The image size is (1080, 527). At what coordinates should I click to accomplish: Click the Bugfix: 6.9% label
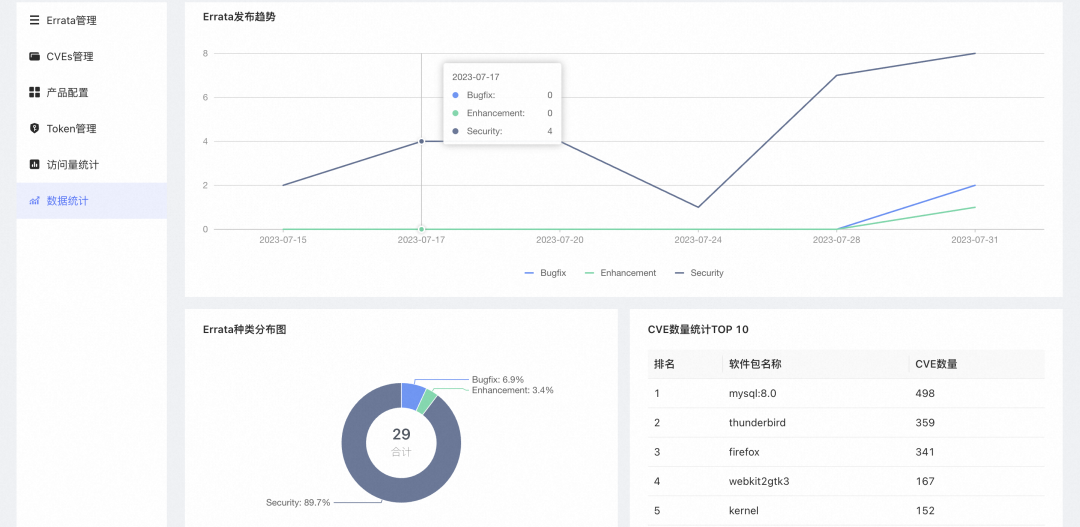coord(498,380)
